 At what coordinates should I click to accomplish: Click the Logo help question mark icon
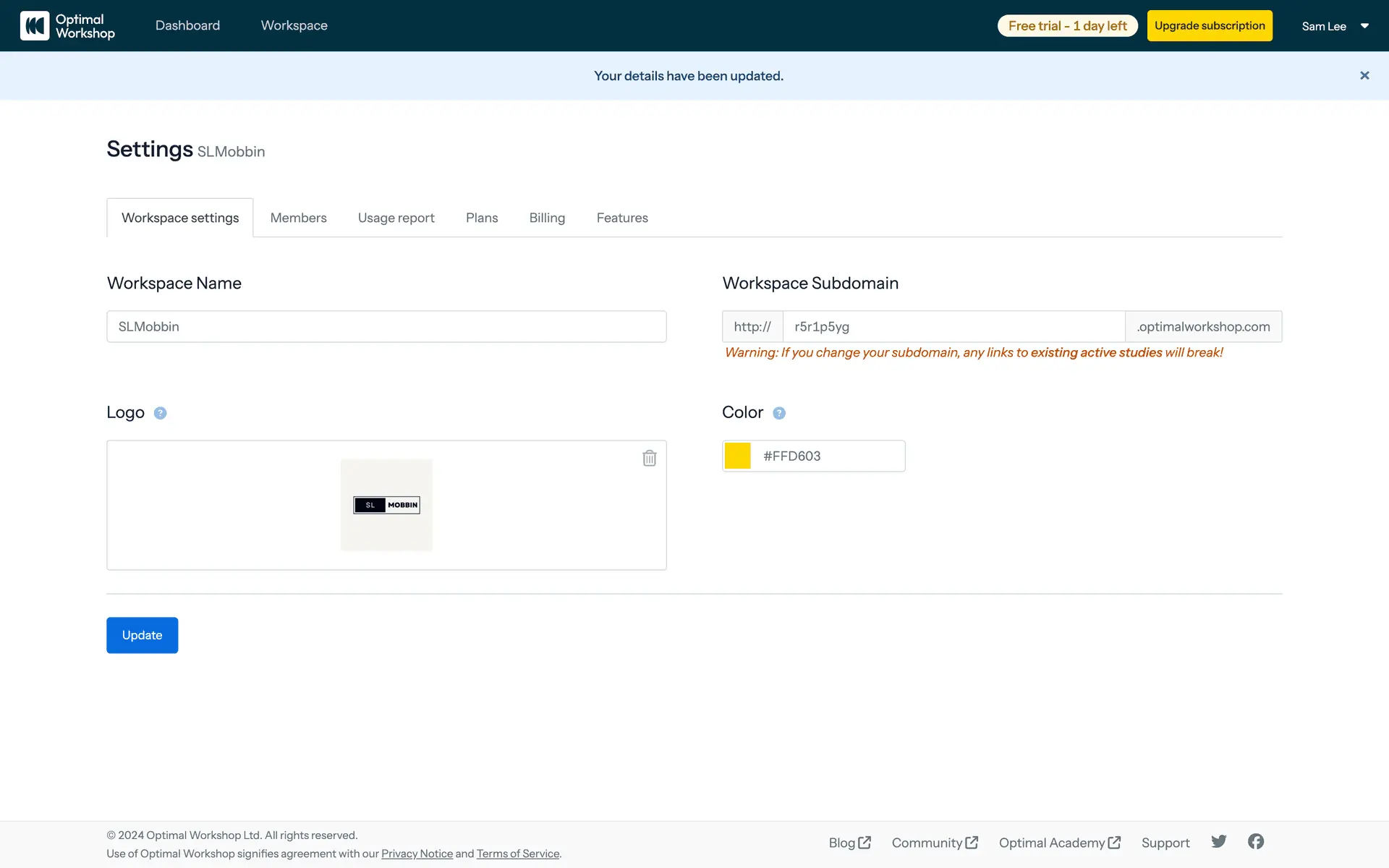161,413
